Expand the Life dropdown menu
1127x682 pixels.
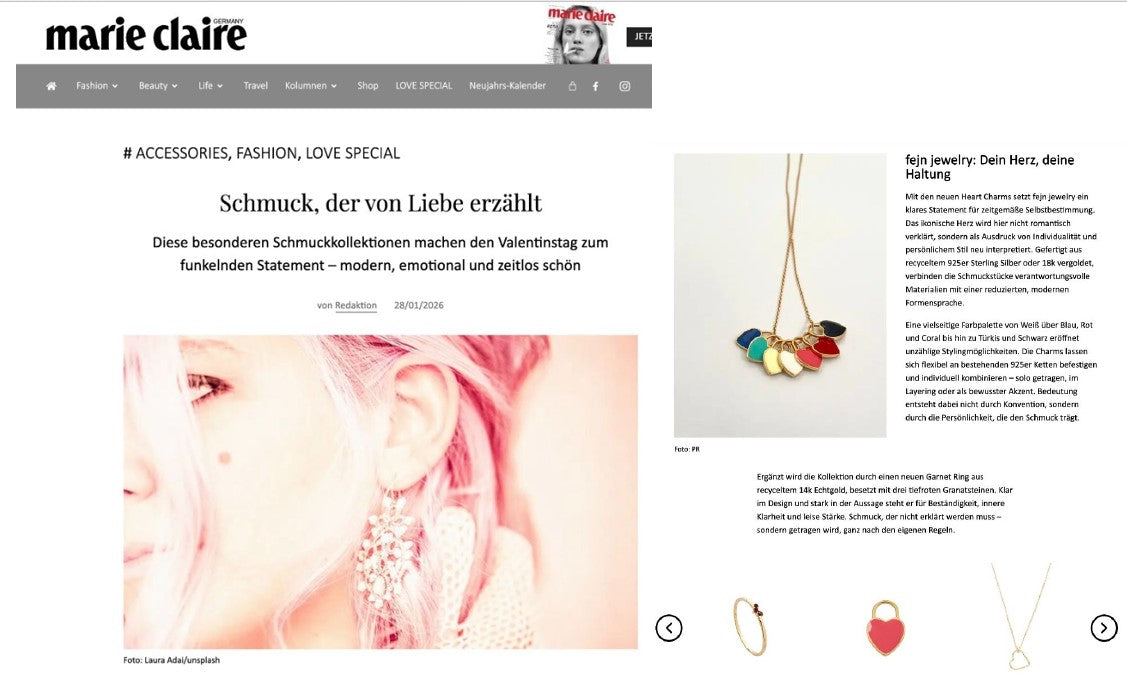211,86
